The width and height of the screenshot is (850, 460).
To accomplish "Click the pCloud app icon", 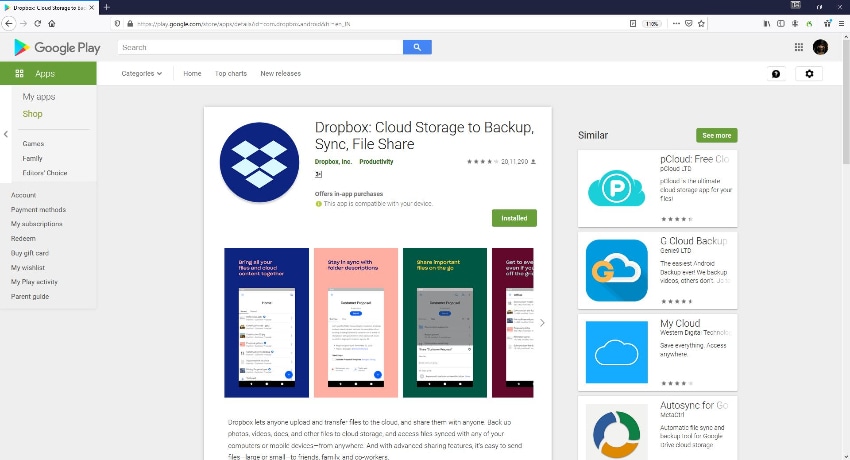I will point(616,188).
